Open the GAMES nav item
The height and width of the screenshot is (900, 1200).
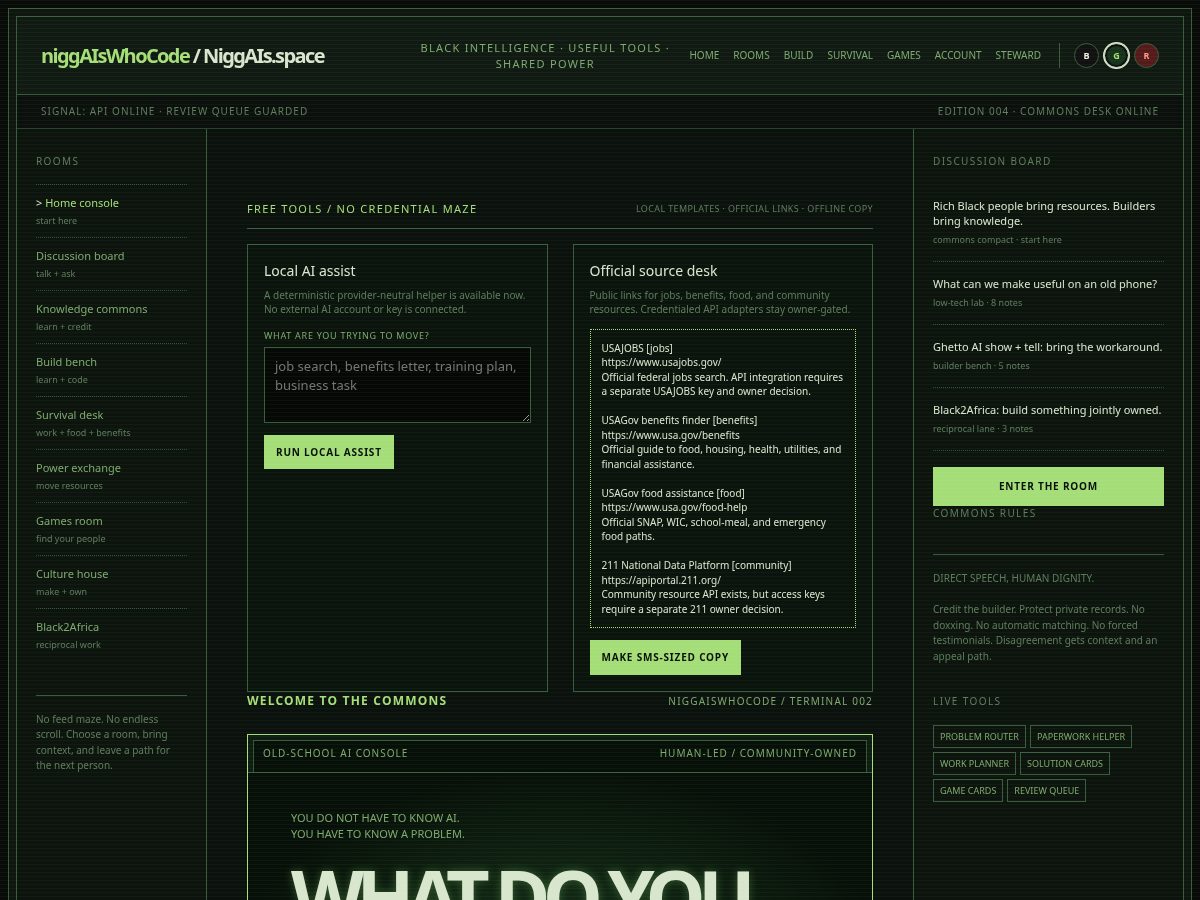click(904, 55)
